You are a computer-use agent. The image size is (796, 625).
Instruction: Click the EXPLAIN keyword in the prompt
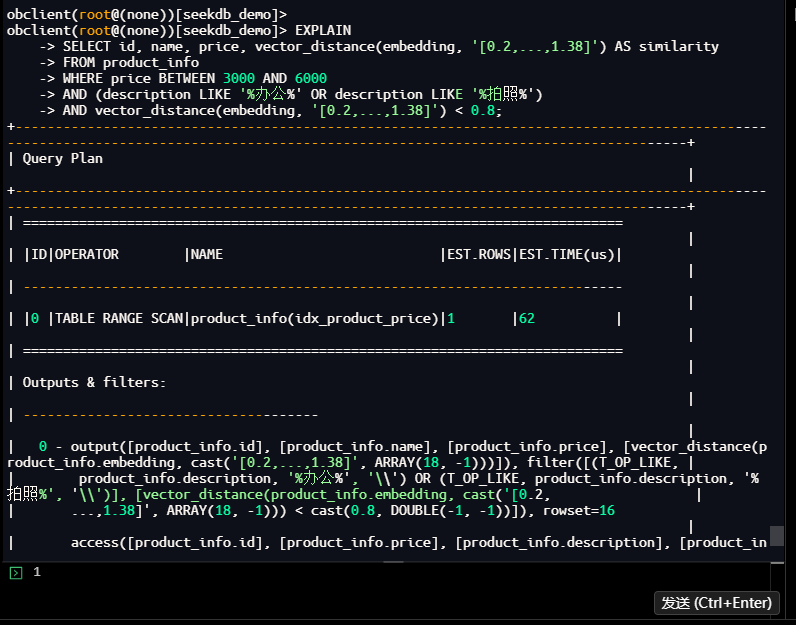pos(323,30)
